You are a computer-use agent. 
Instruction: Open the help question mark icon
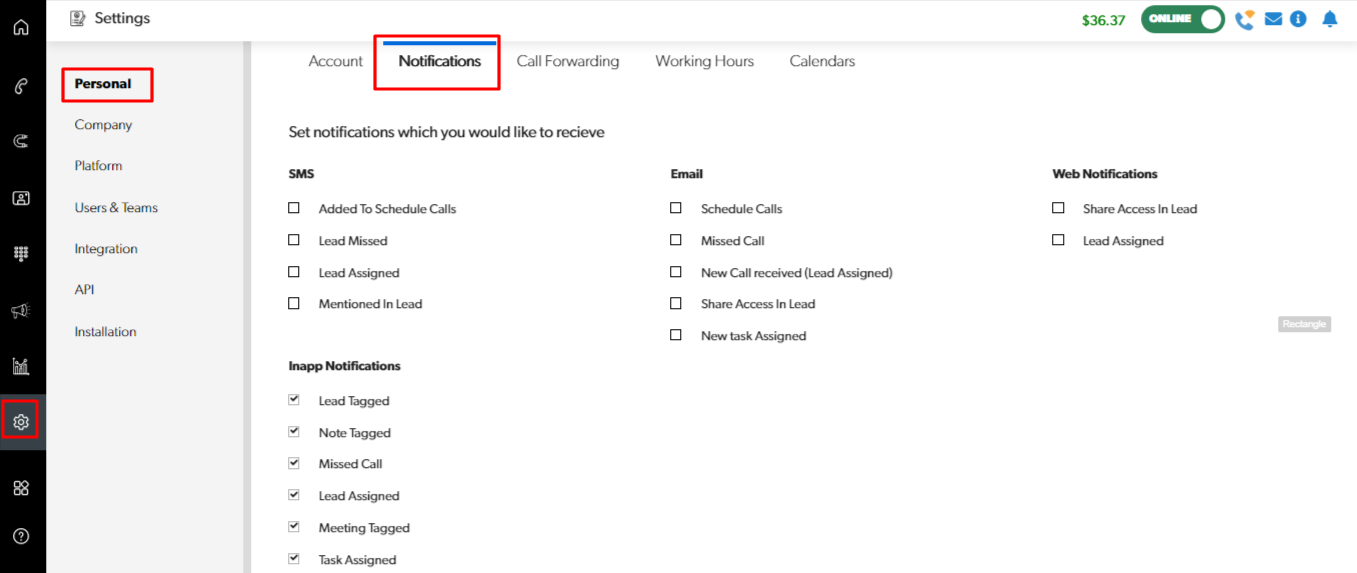tap(21, 536)
